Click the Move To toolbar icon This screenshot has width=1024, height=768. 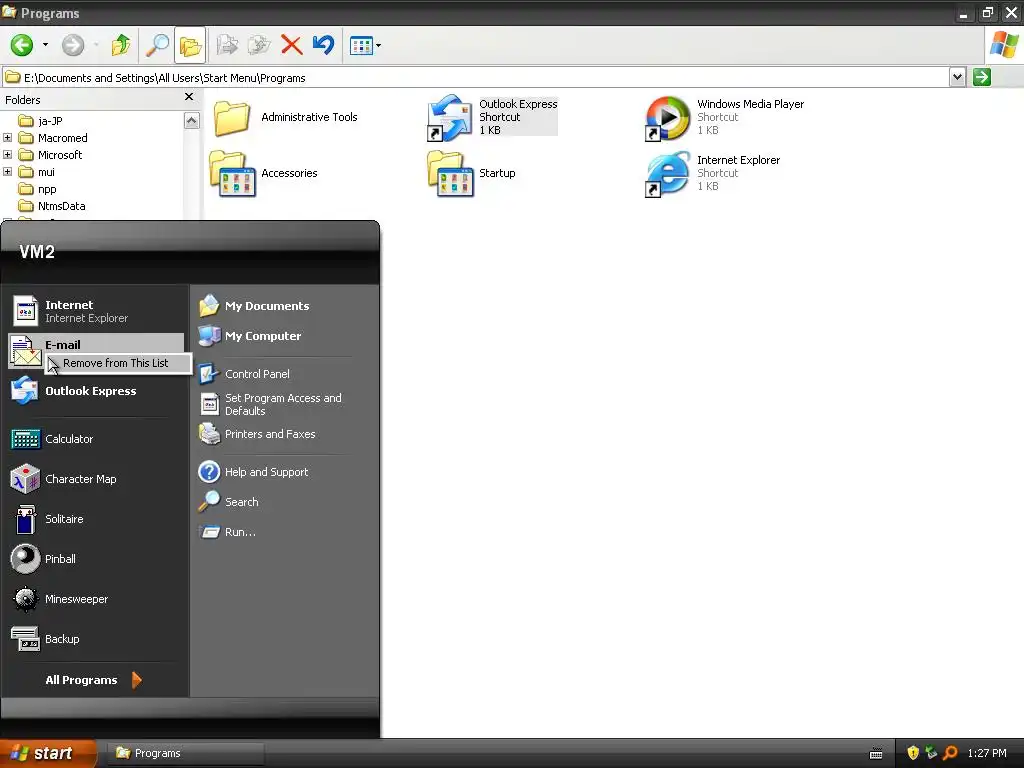click(x=227, y=45)
